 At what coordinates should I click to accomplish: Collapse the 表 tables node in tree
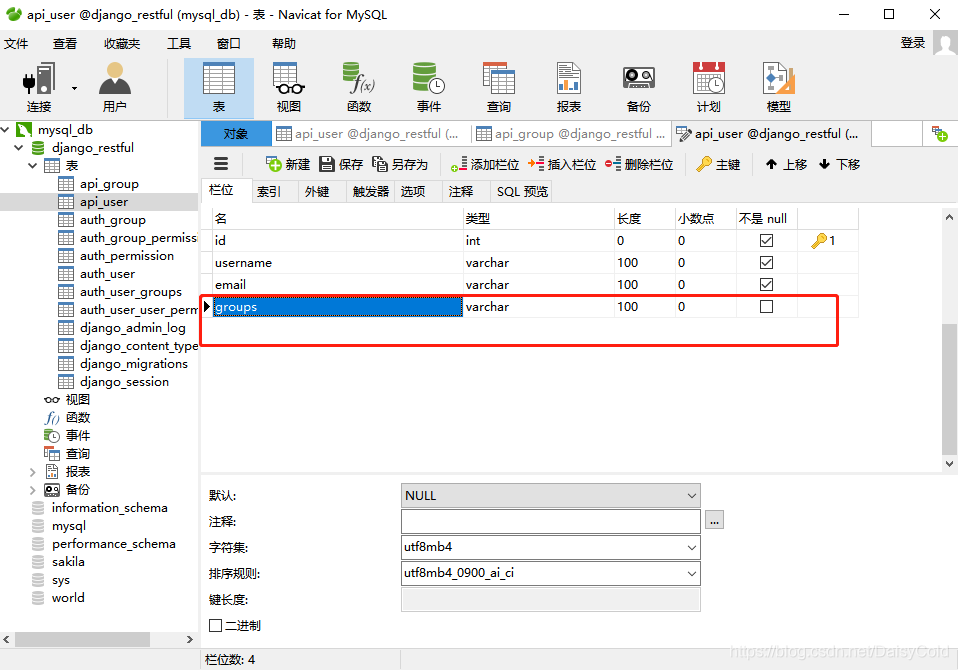(32, 166)
